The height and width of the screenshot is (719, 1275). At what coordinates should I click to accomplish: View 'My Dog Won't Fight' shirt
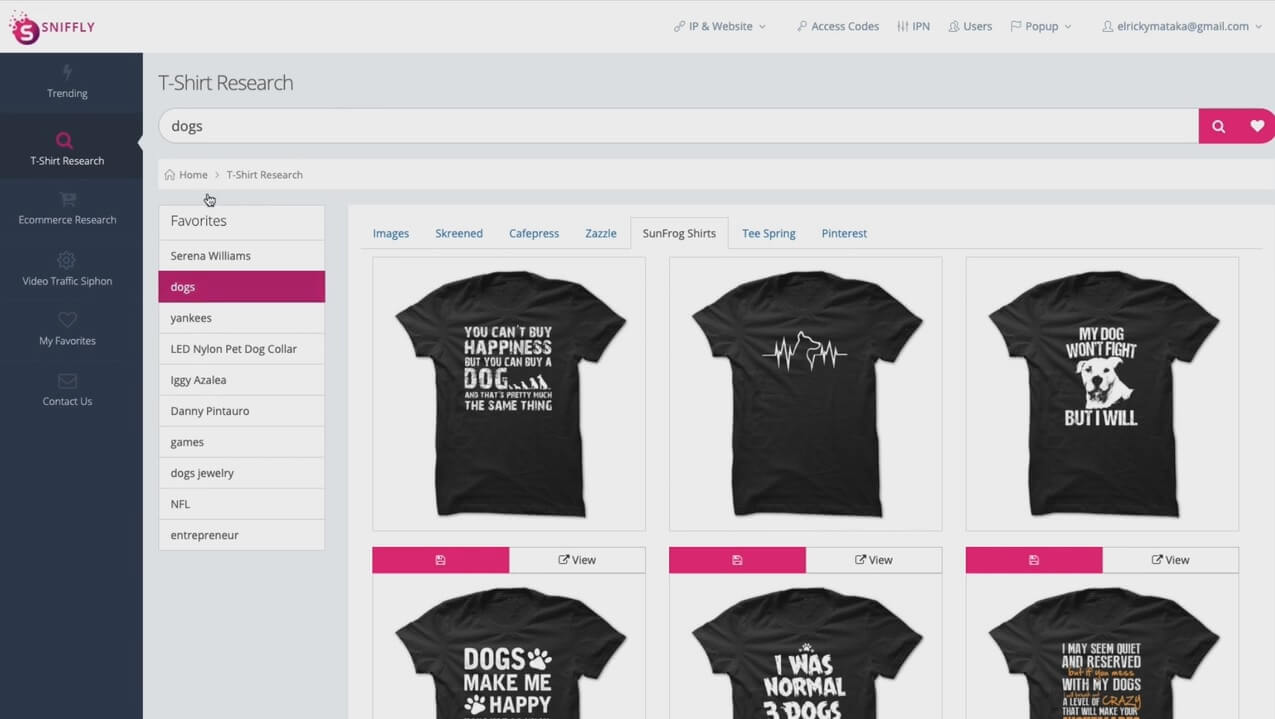click(x=1171, y=560)
